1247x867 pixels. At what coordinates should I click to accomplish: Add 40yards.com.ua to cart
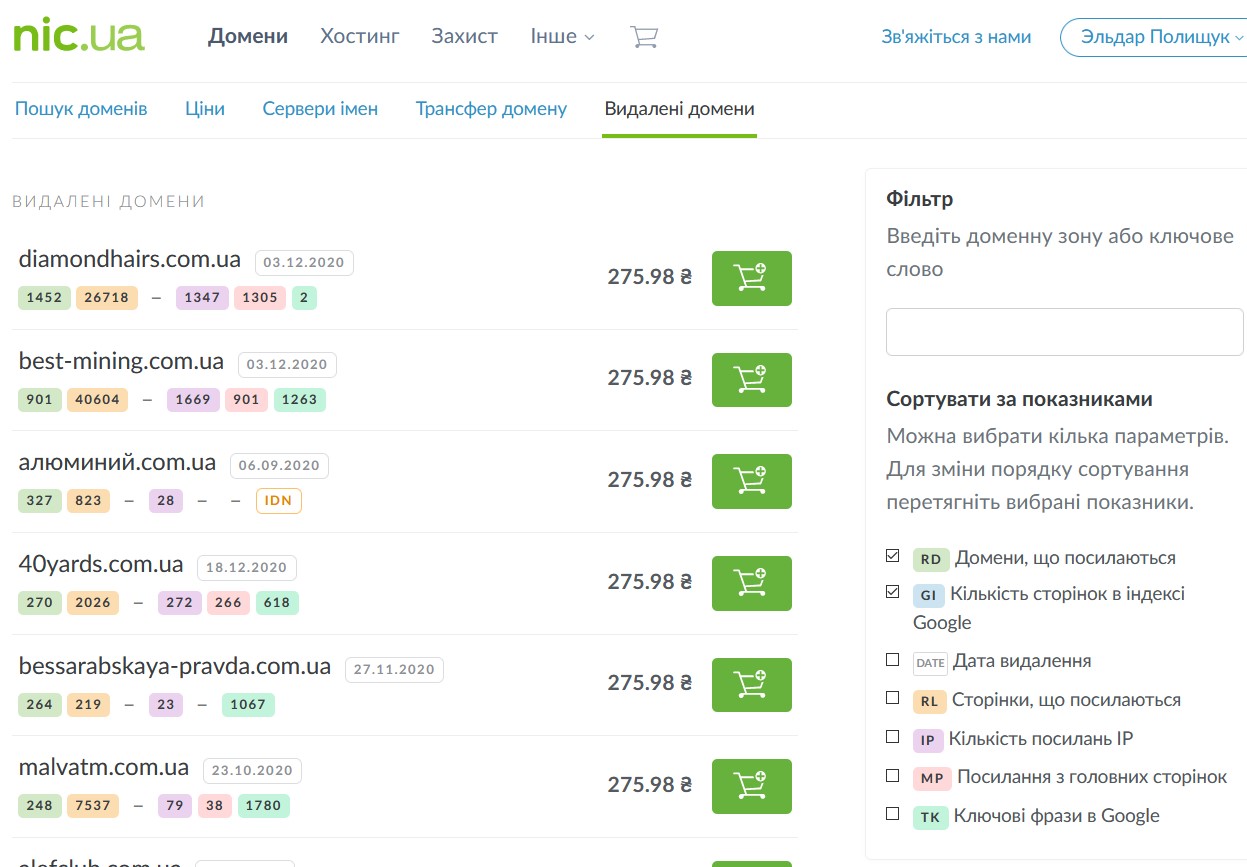coord(751,582)
